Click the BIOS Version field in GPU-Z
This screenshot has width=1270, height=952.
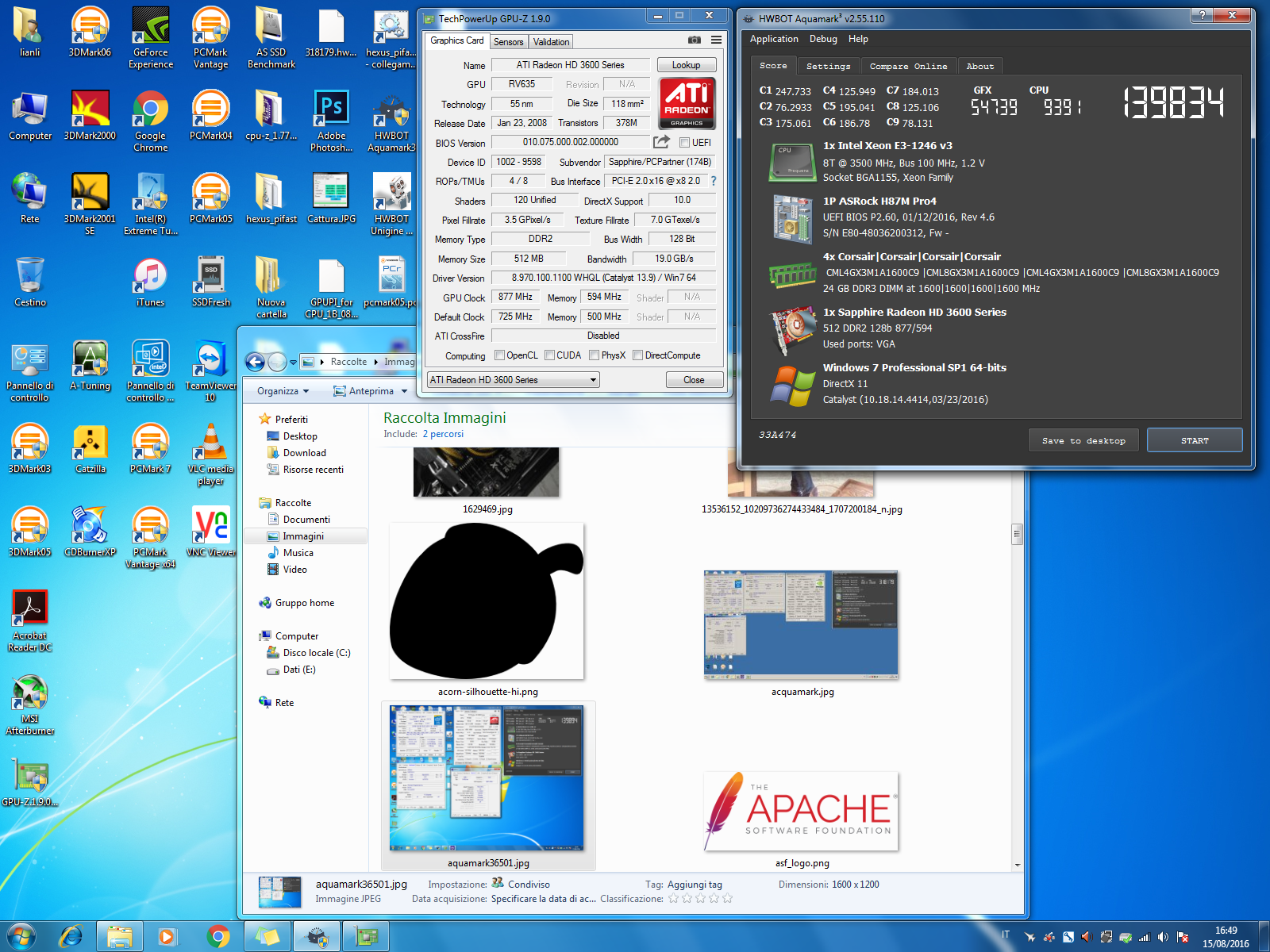(x=570, y=143)
